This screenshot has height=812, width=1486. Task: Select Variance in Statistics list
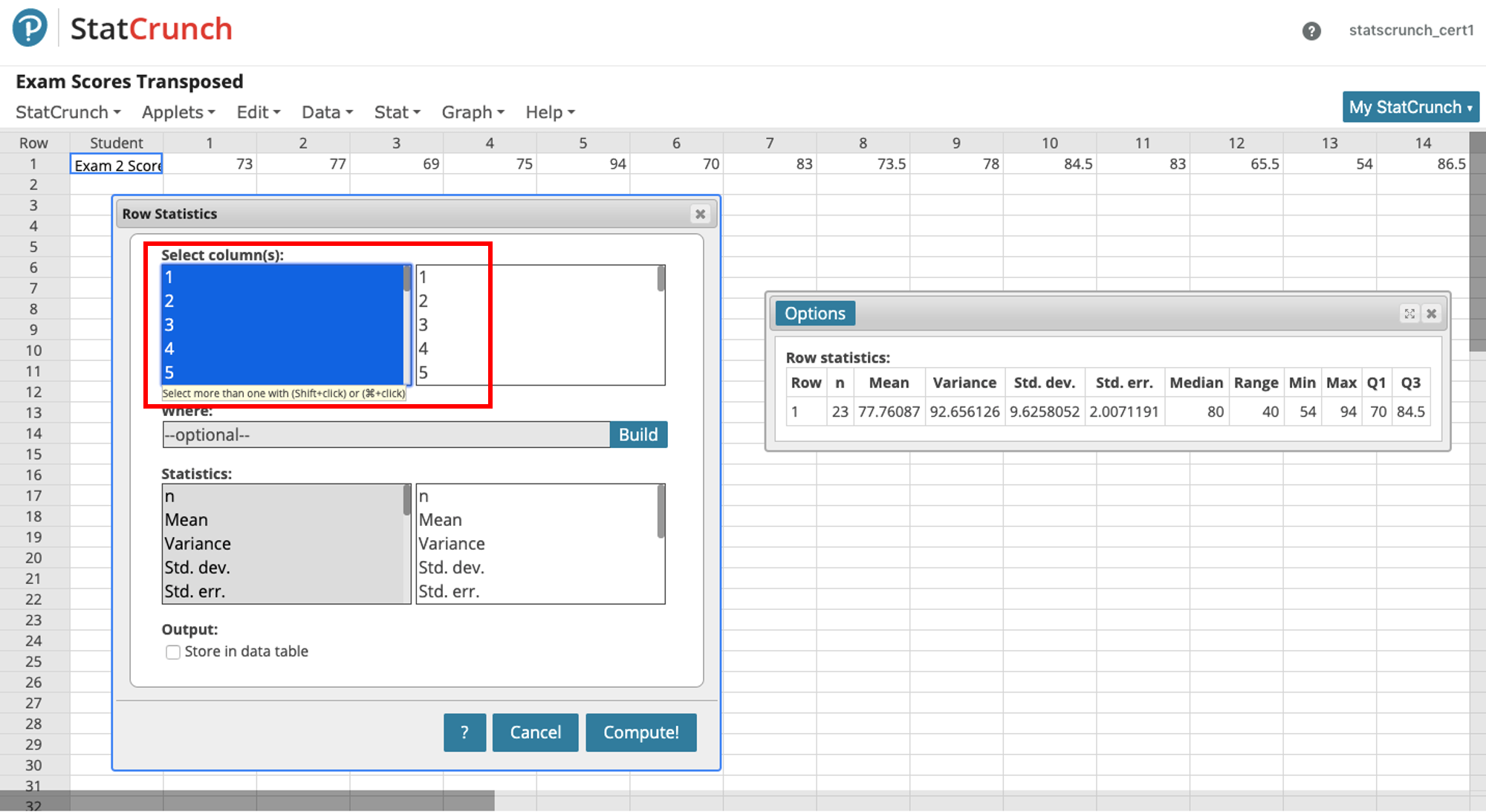[x=198, y=544]
